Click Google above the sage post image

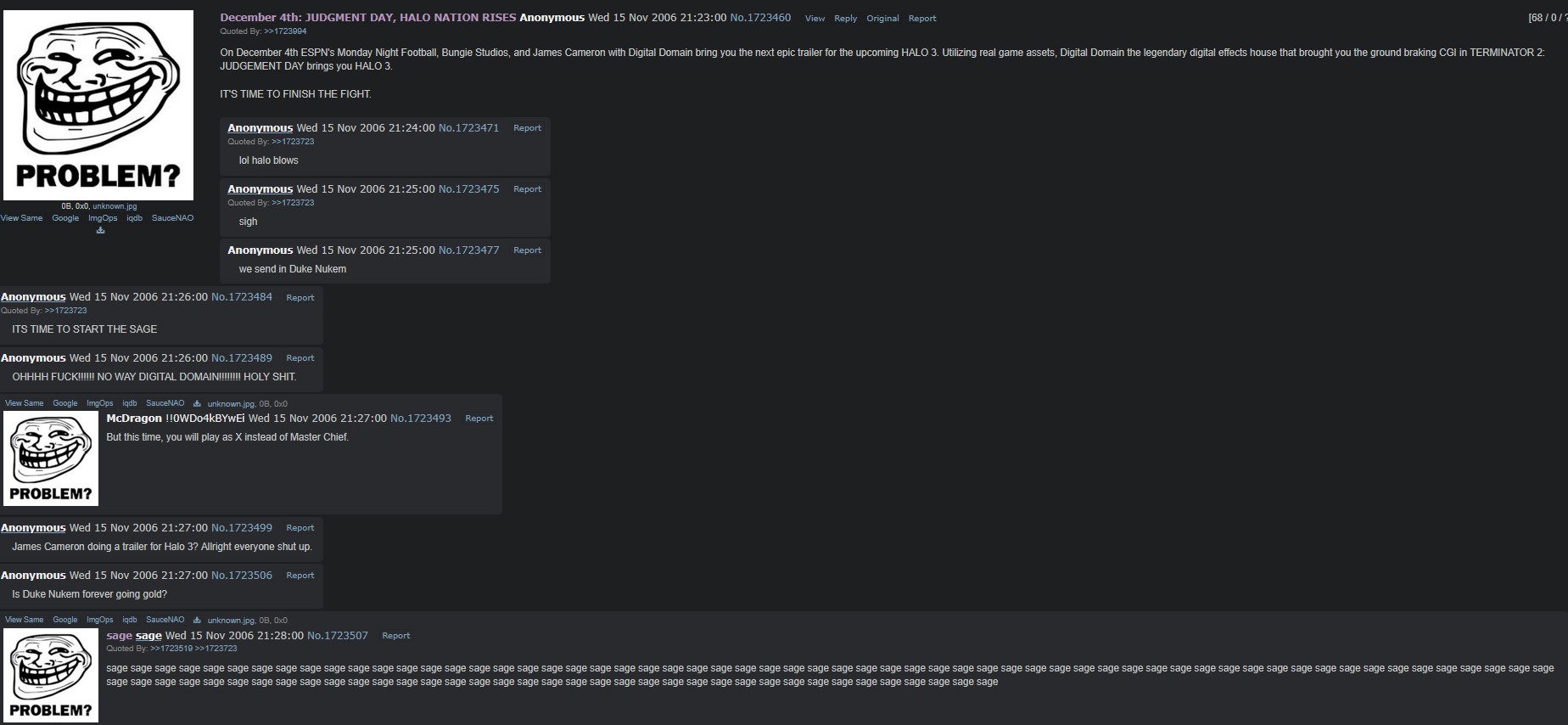[x=64, y=620]
